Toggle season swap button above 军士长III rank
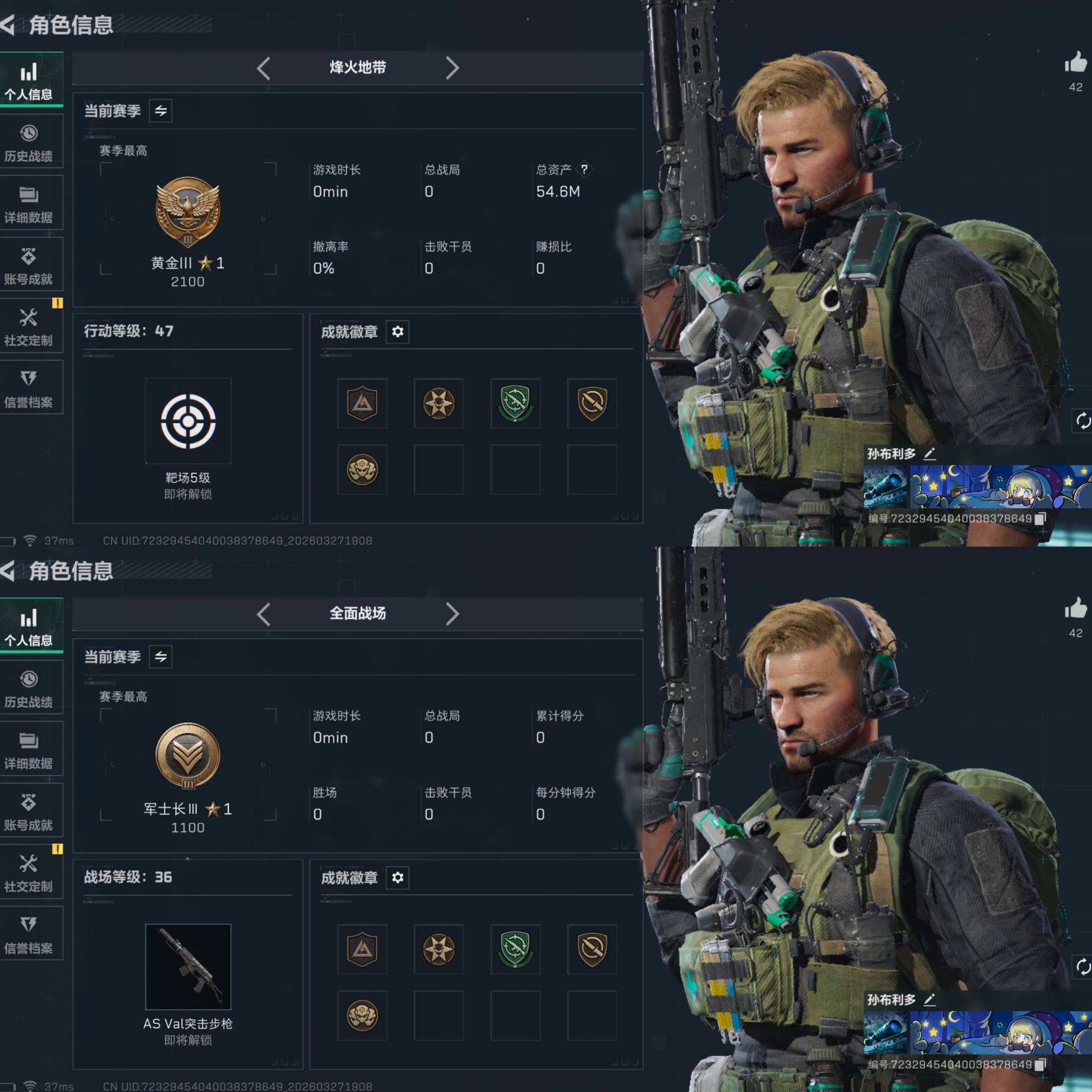 pos(161,656)
